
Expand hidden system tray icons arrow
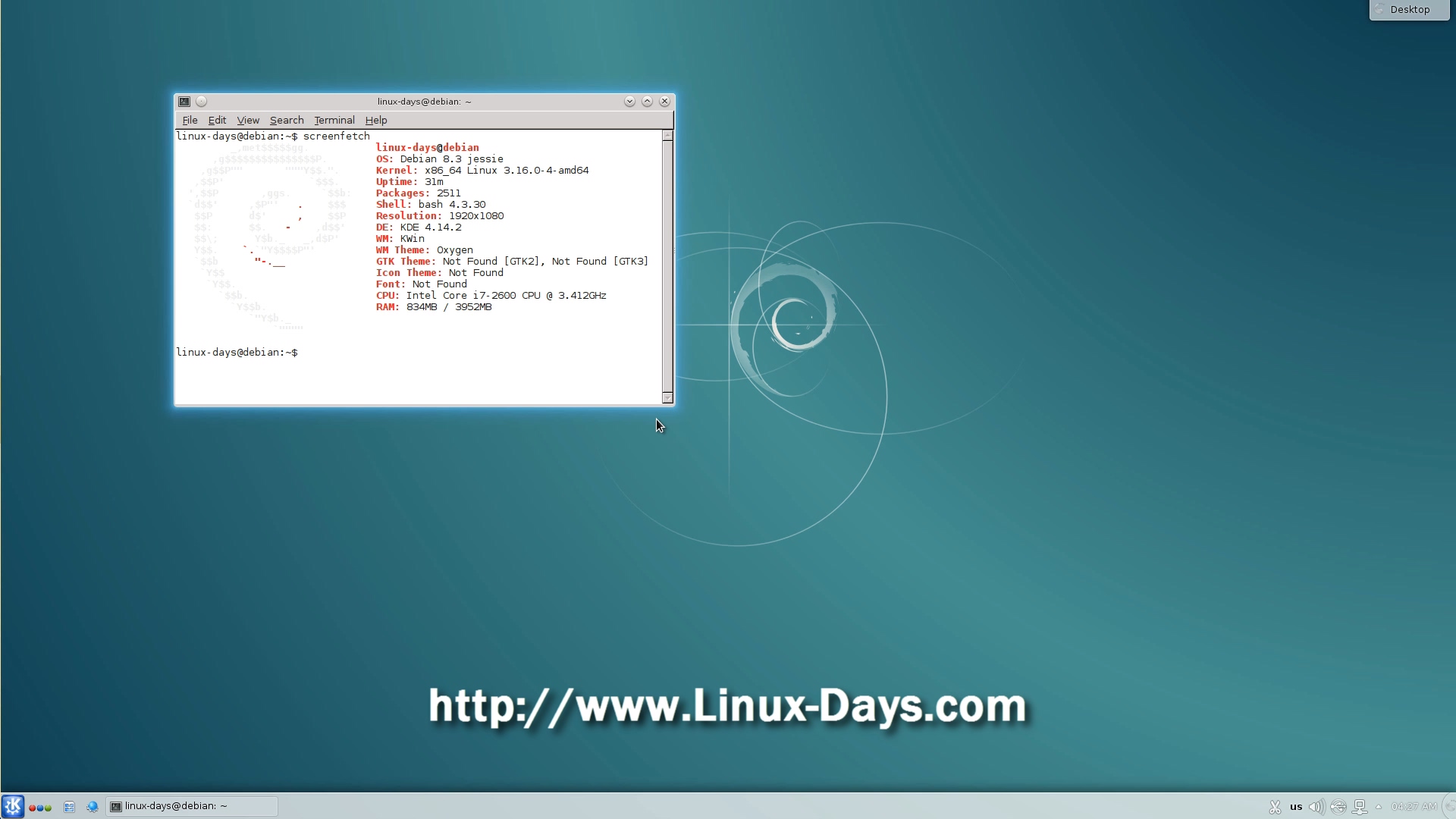click(x=1379, y=807)
